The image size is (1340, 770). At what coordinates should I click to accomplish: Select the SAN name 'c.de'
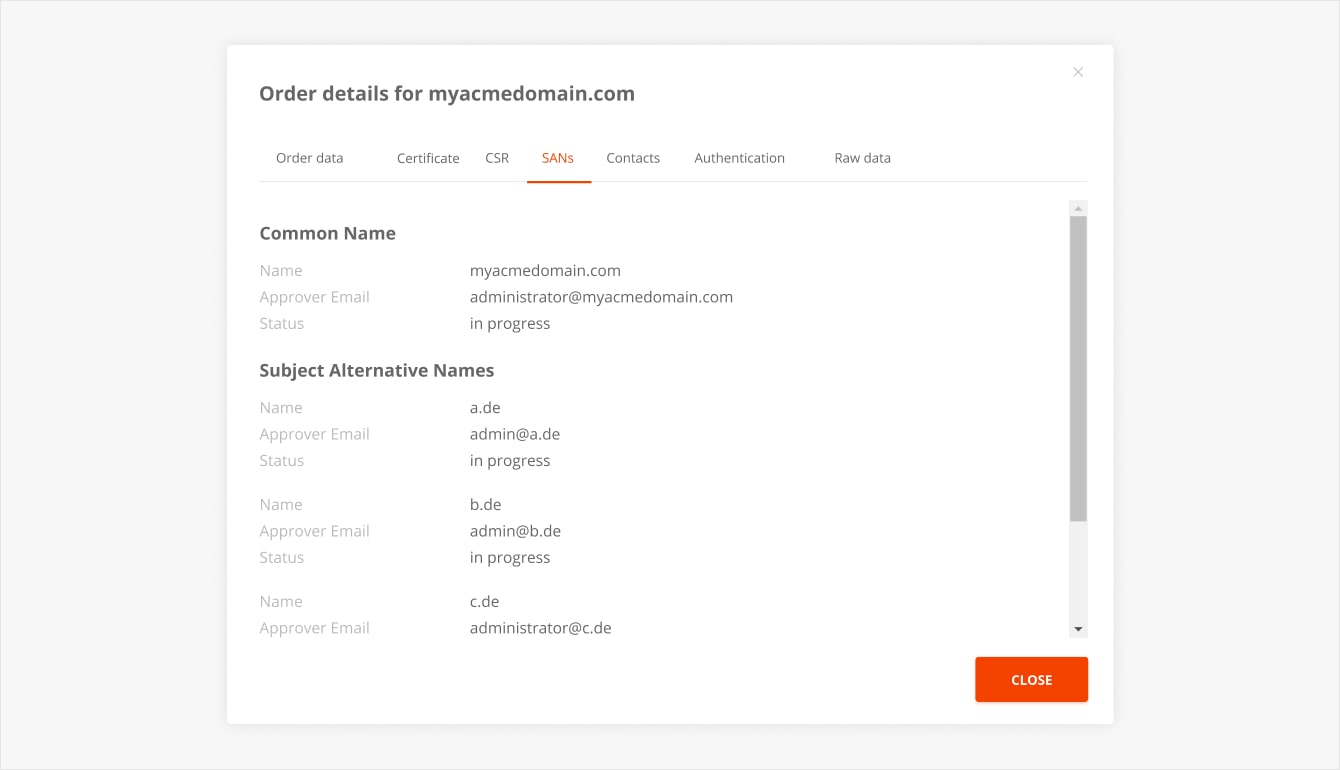tap(484, 602)
